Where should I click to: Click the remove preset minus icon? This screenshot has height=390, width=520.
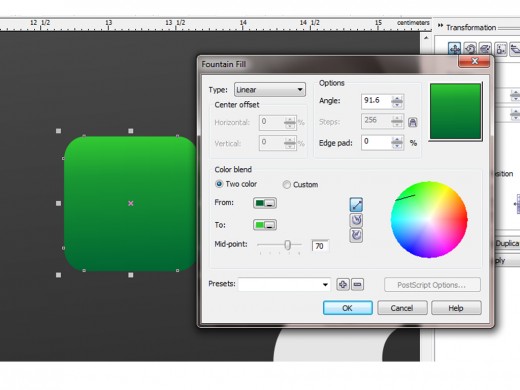pyautogui.click(x=357, y=285)
